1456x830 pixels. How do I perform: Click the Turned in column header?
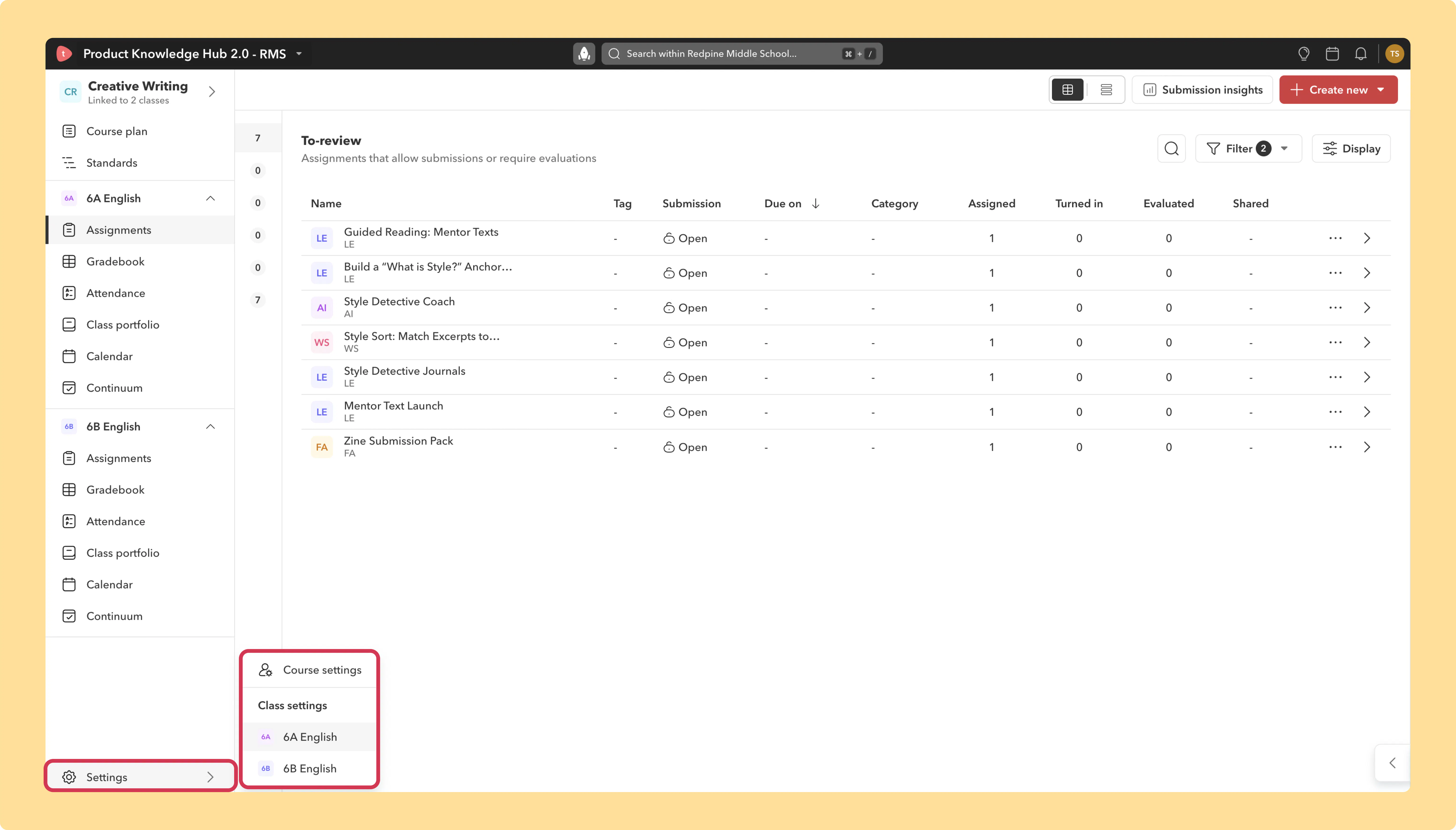point(1079,203)
